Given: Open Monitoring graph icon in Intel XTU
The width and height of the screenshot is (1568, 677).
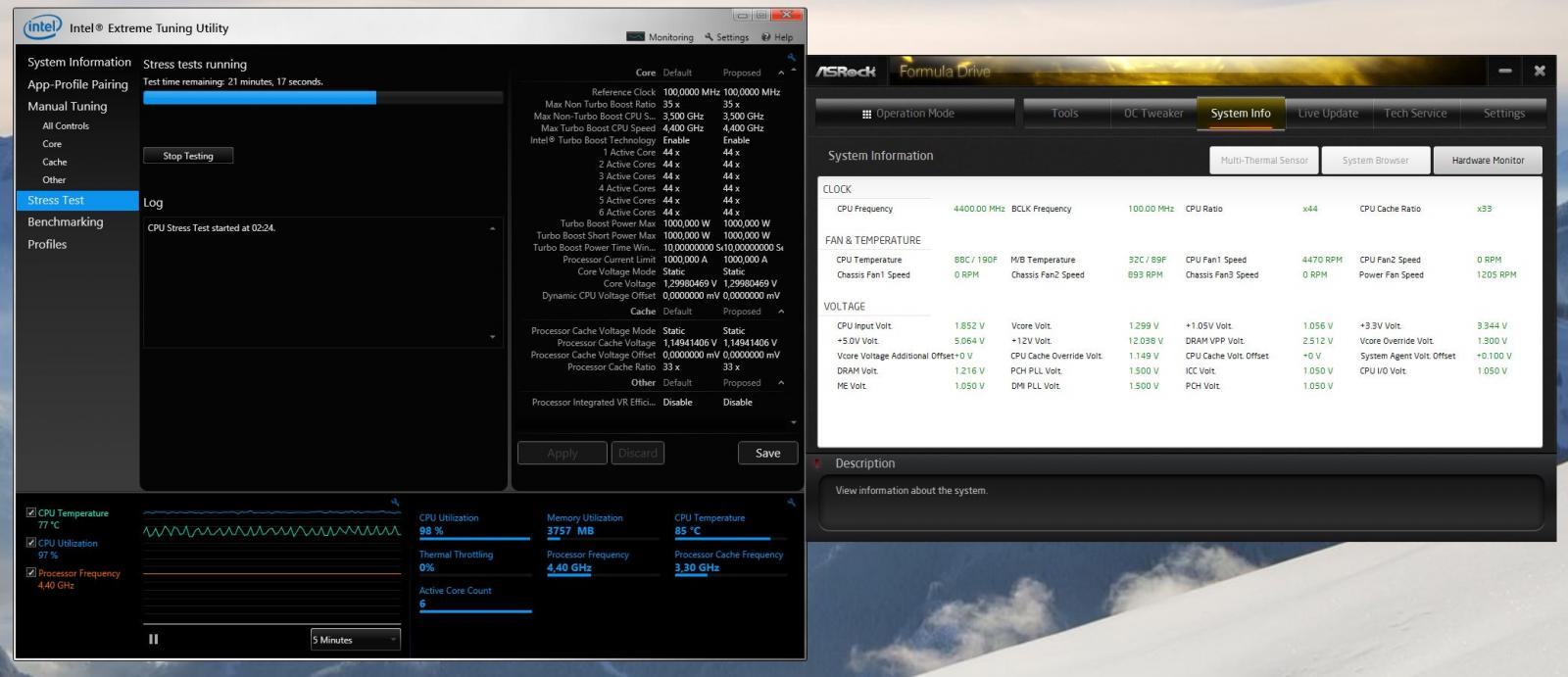Looking at the screenshot, I should point(635,37).
